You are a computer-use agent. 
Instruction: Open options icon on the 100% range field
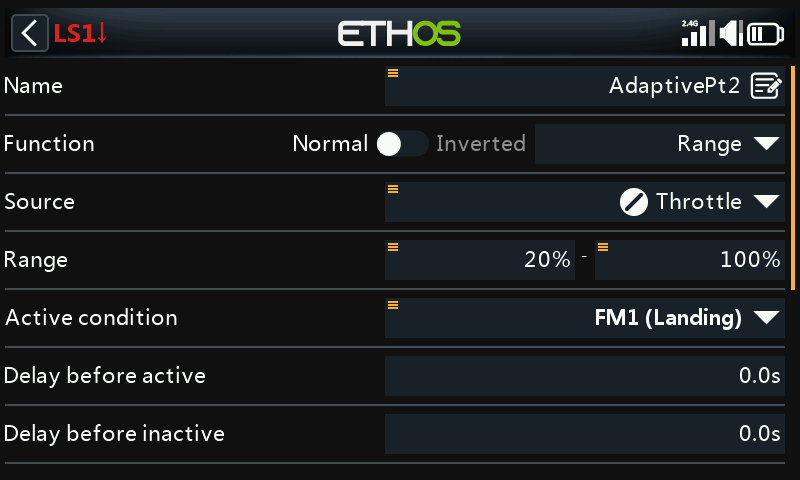[603, 247]
